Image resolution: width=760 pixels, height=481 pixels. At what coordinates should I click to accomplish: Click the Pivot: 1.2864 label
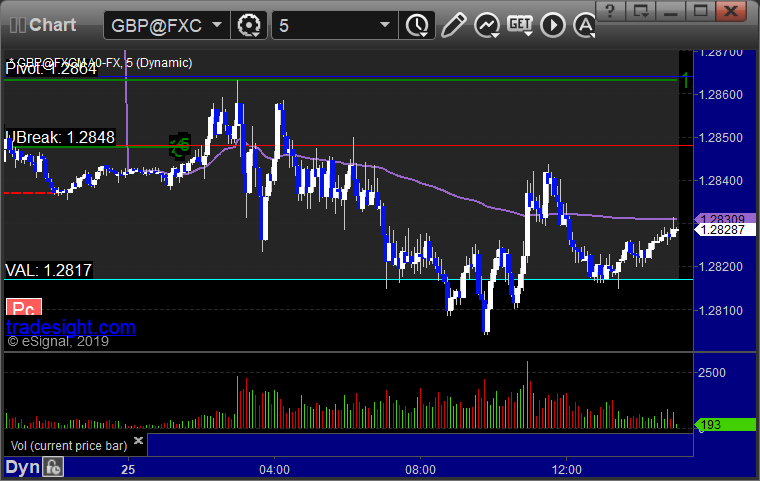pos(51,69)
